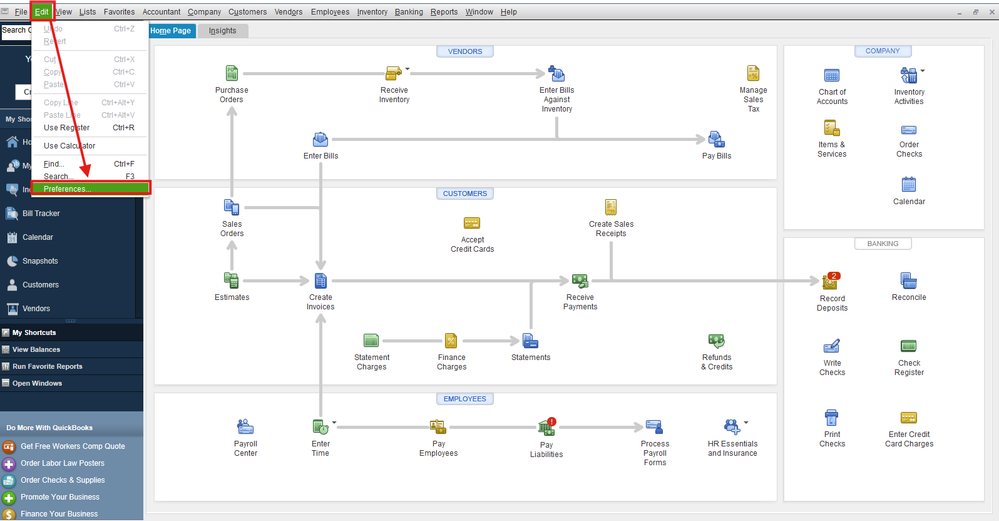The image size is (999, 521).
Task: Open Receive Payments icon
Action: (580, 281)
